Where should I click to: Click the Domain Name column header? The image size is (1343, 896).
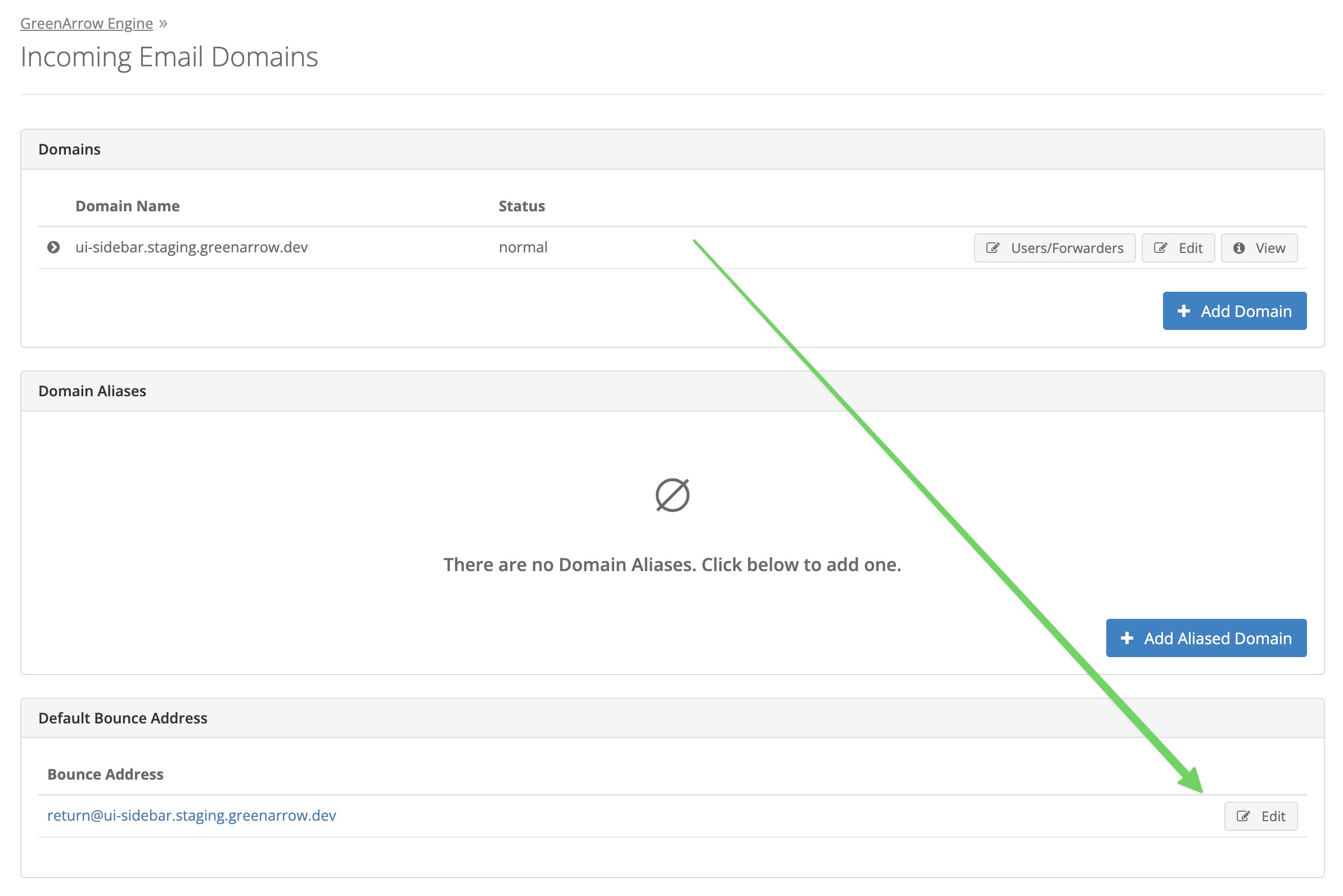(128, 206)
